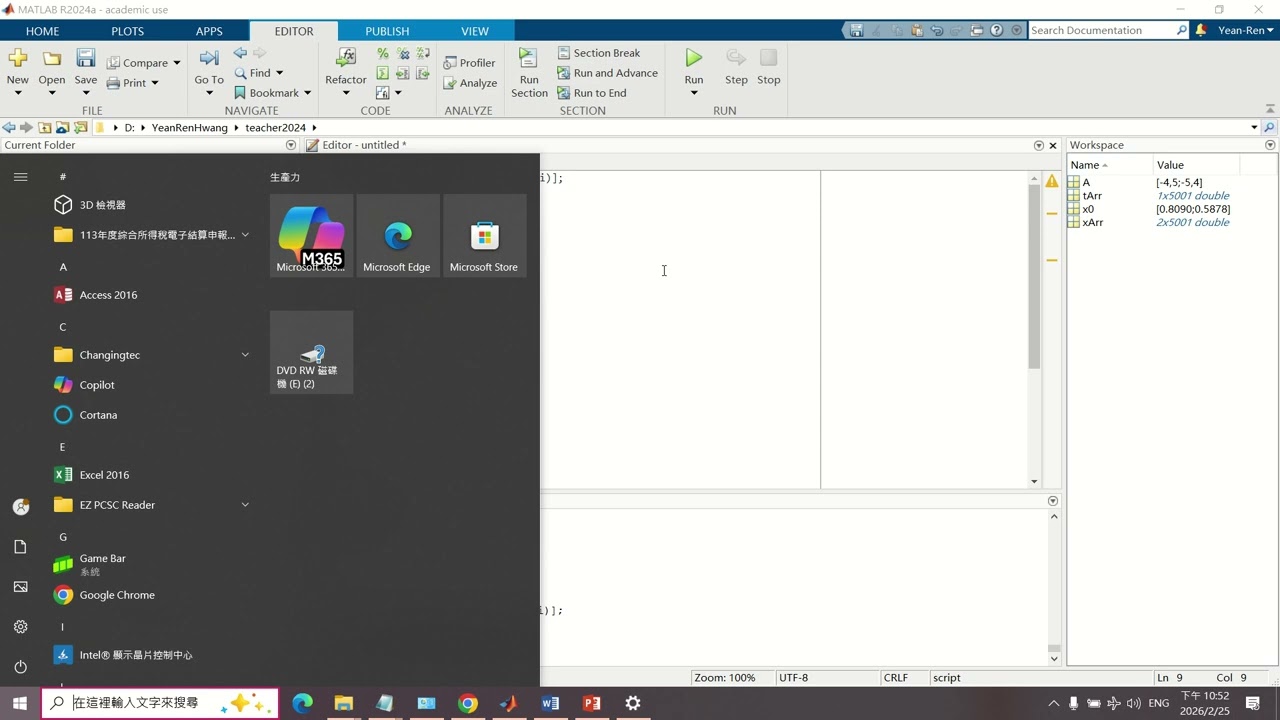Click the Compare files button
This screenshot has width=1280, height=720.
point(143,62)
